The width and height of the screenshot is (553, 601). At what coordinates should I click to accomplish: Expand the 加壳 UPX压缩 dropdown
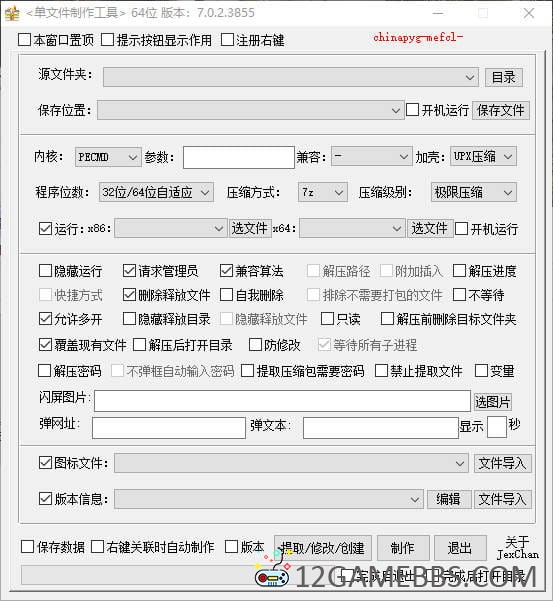(483, 156)
